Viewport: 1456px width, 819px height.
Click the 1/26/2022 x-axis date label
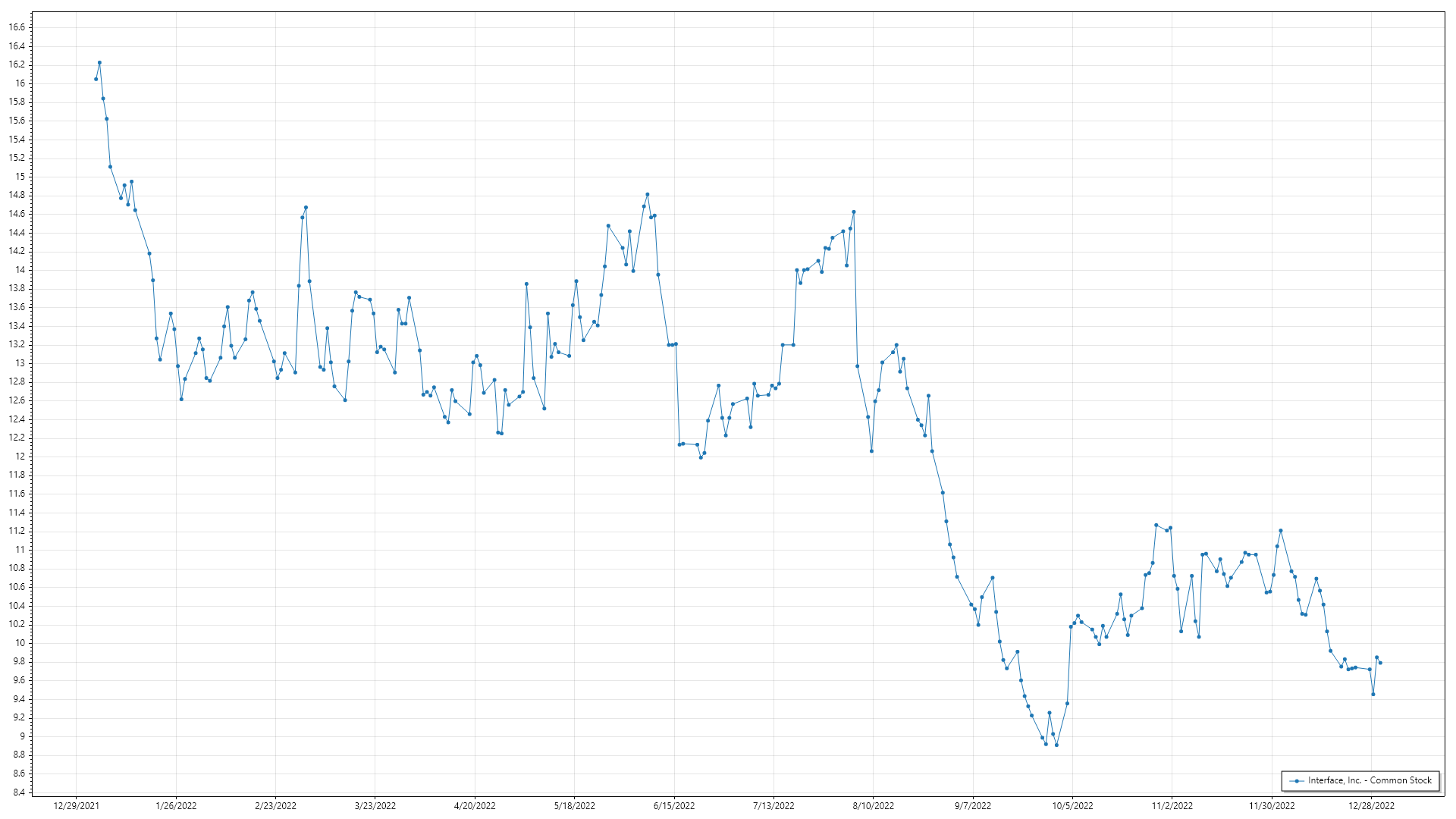point(176,806)
